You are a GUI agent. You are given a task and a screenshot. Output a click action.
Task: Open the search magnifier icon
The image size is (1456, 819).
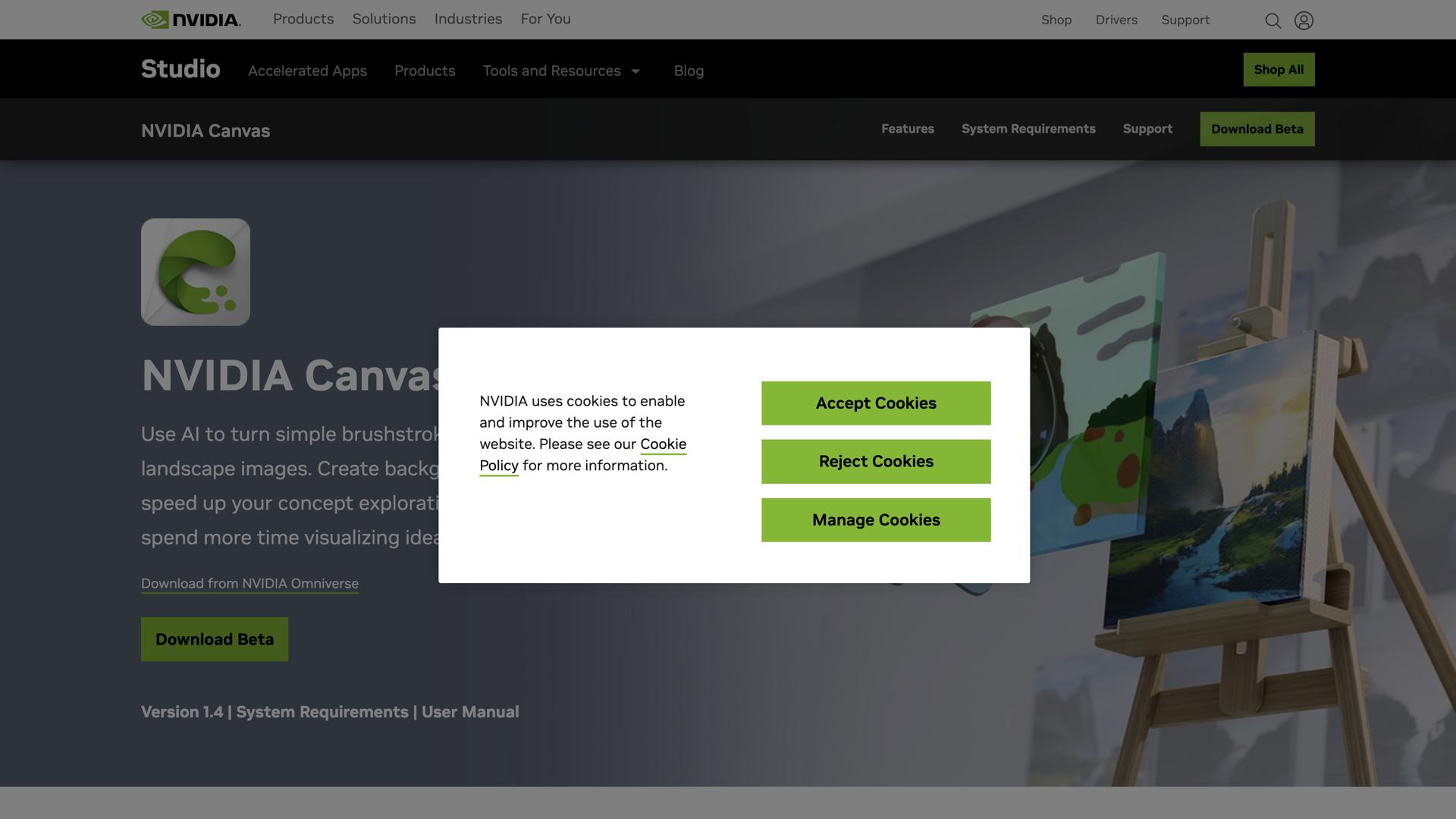point(1273,20)
